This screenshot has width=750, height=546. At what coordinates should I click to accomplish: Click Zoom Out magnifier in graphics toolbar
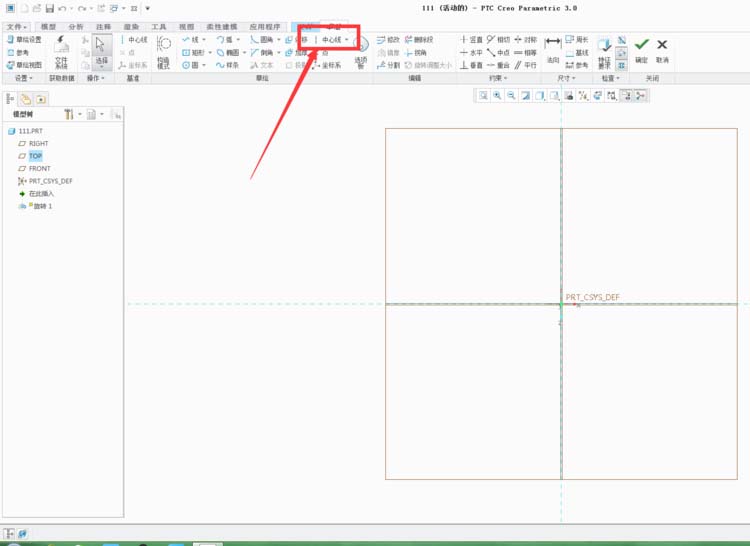click(x=511, y=96)
